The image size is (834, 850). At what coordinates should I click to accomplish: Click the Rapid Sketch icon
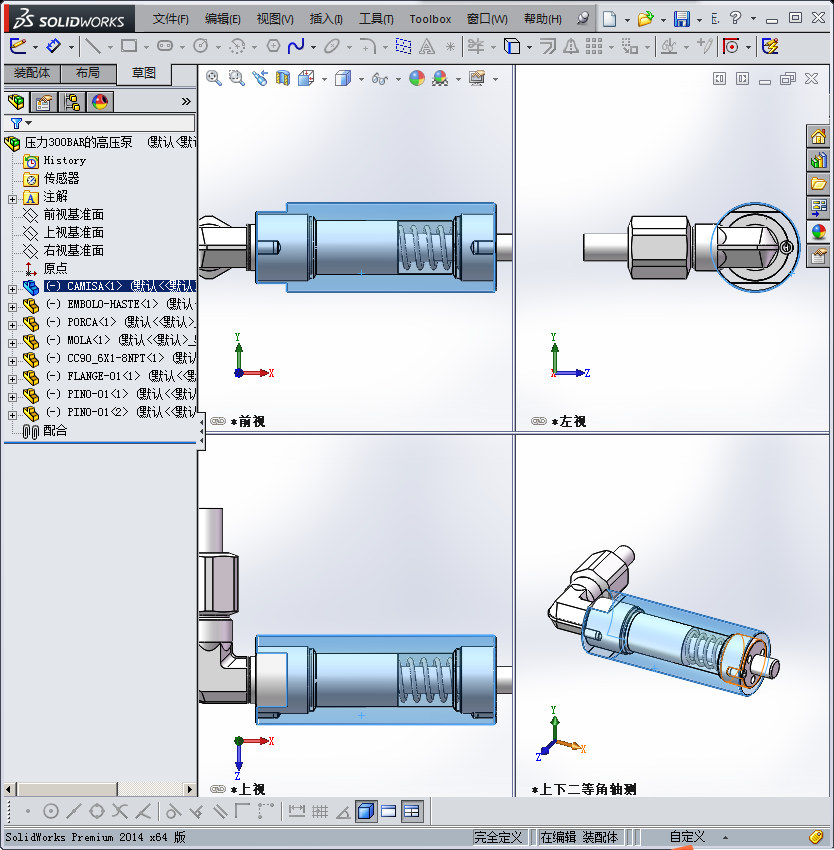(x=770, y=47)
